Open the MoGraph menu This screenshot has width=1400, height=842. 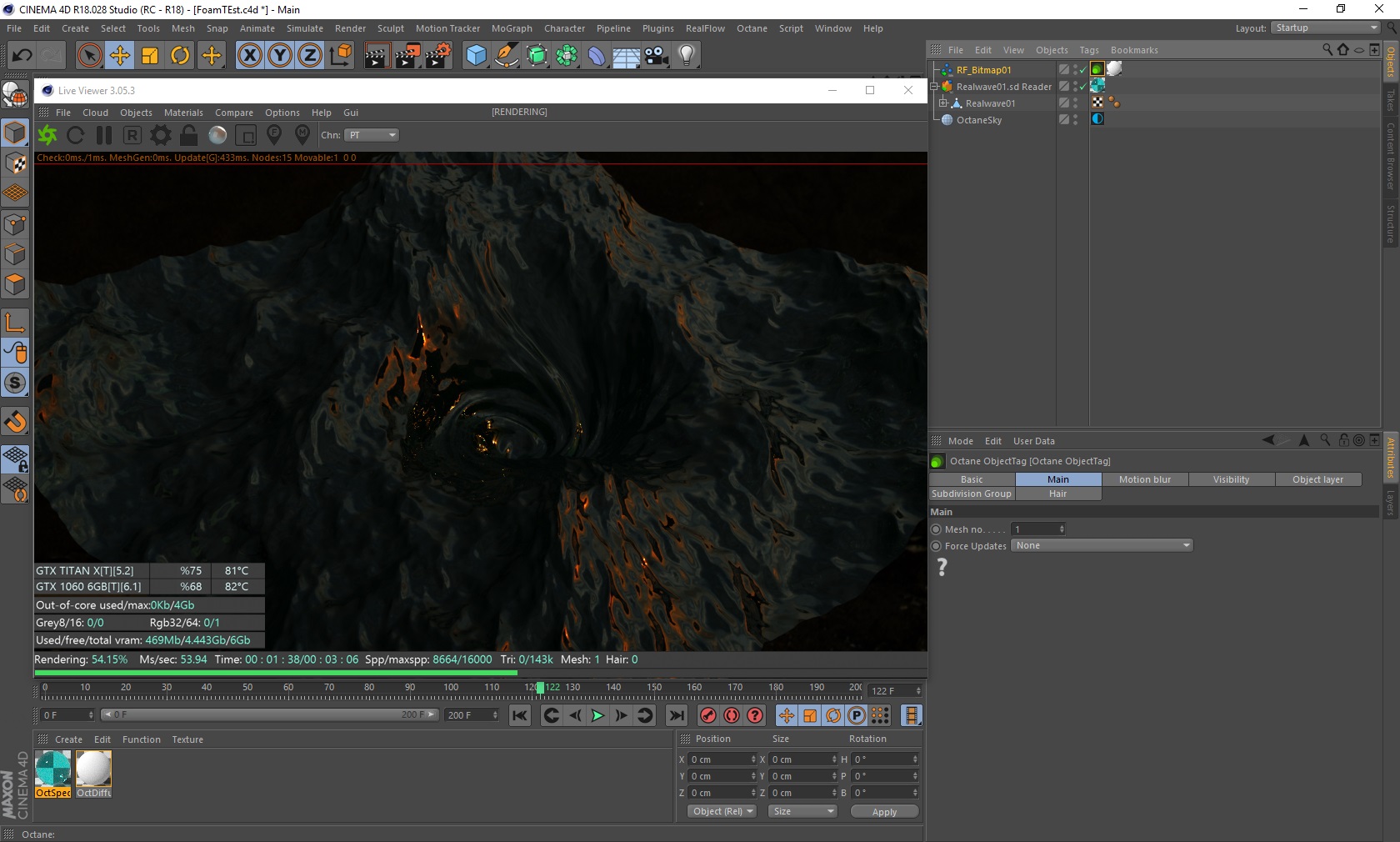point(511,28)
